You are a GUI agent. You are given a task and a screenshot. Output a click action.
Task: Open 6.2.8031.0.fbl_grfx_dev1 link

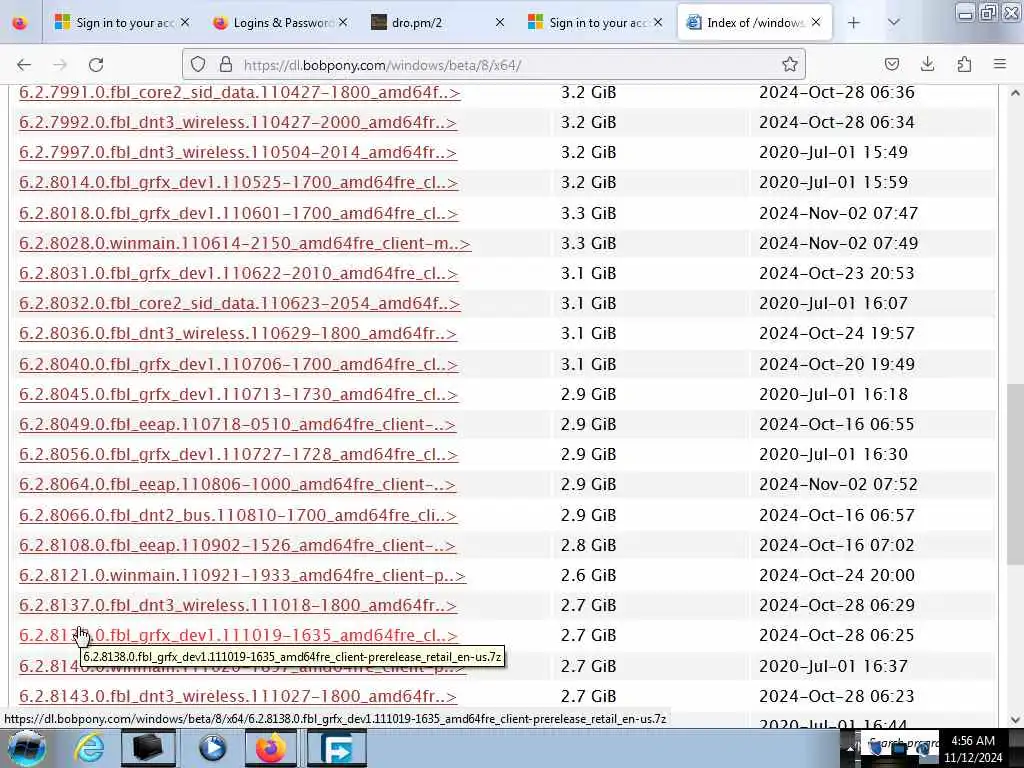(238, 273)
